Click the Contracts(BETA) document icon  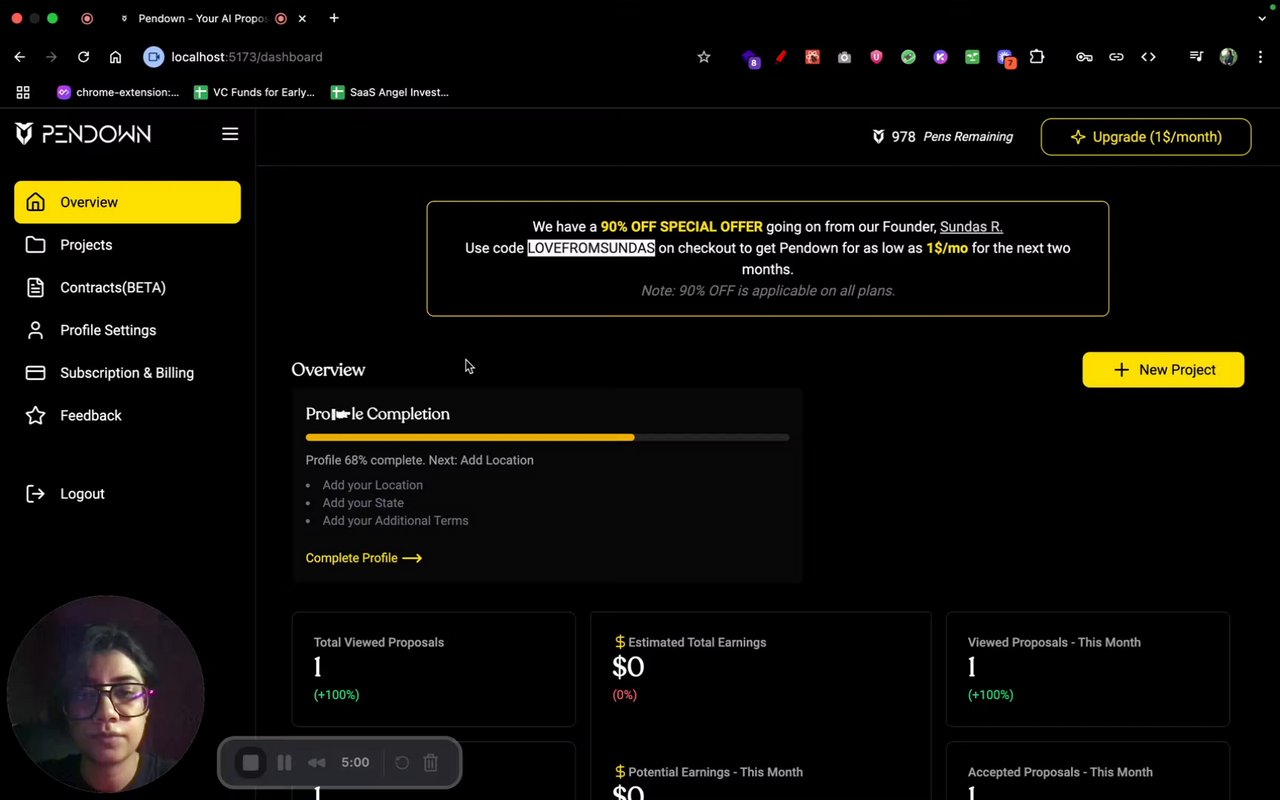[x=36, y=288]
